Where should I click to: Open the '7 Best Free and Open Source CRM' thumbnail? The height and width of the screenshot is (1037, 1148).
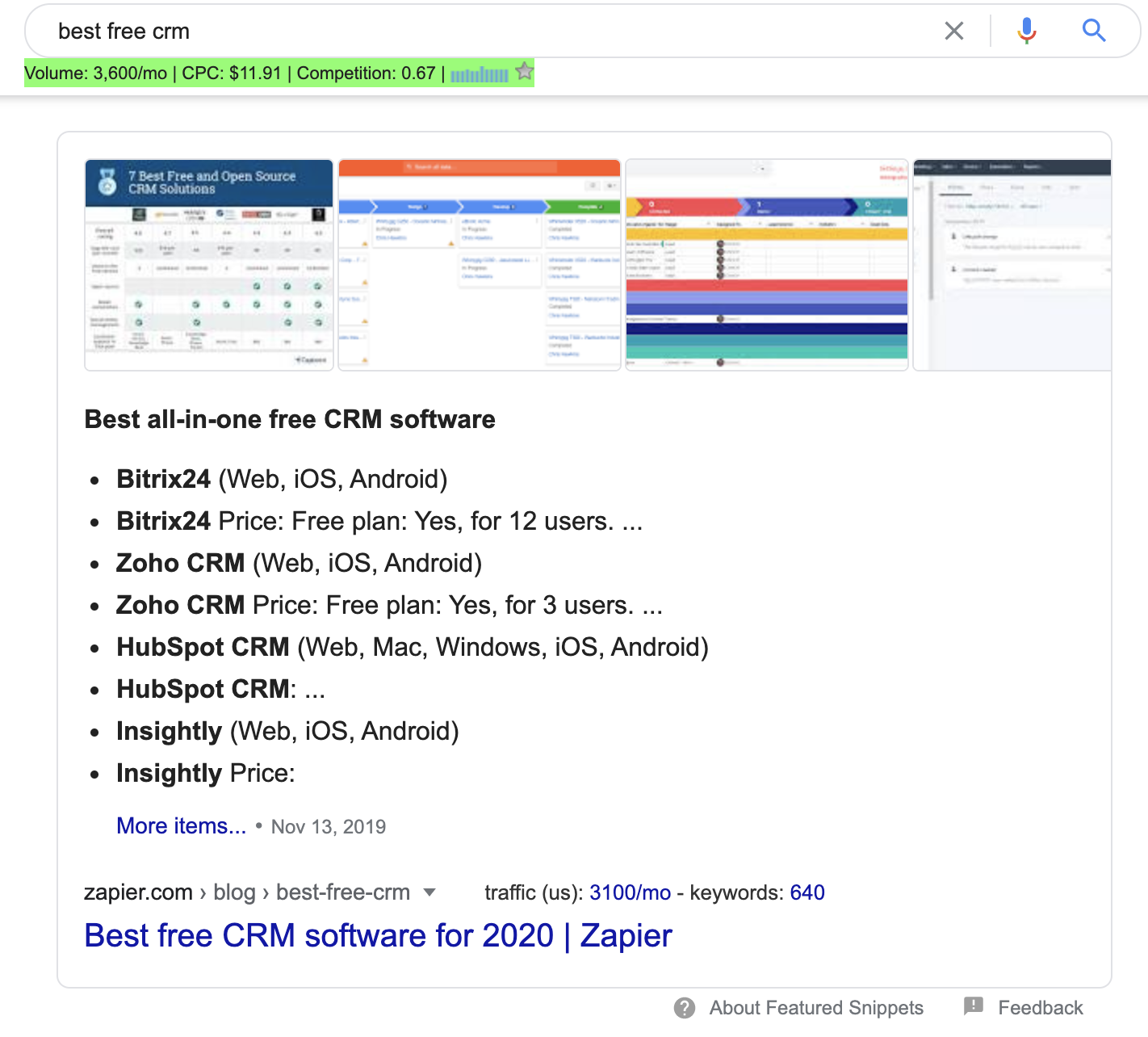click(x=209, y=265)
